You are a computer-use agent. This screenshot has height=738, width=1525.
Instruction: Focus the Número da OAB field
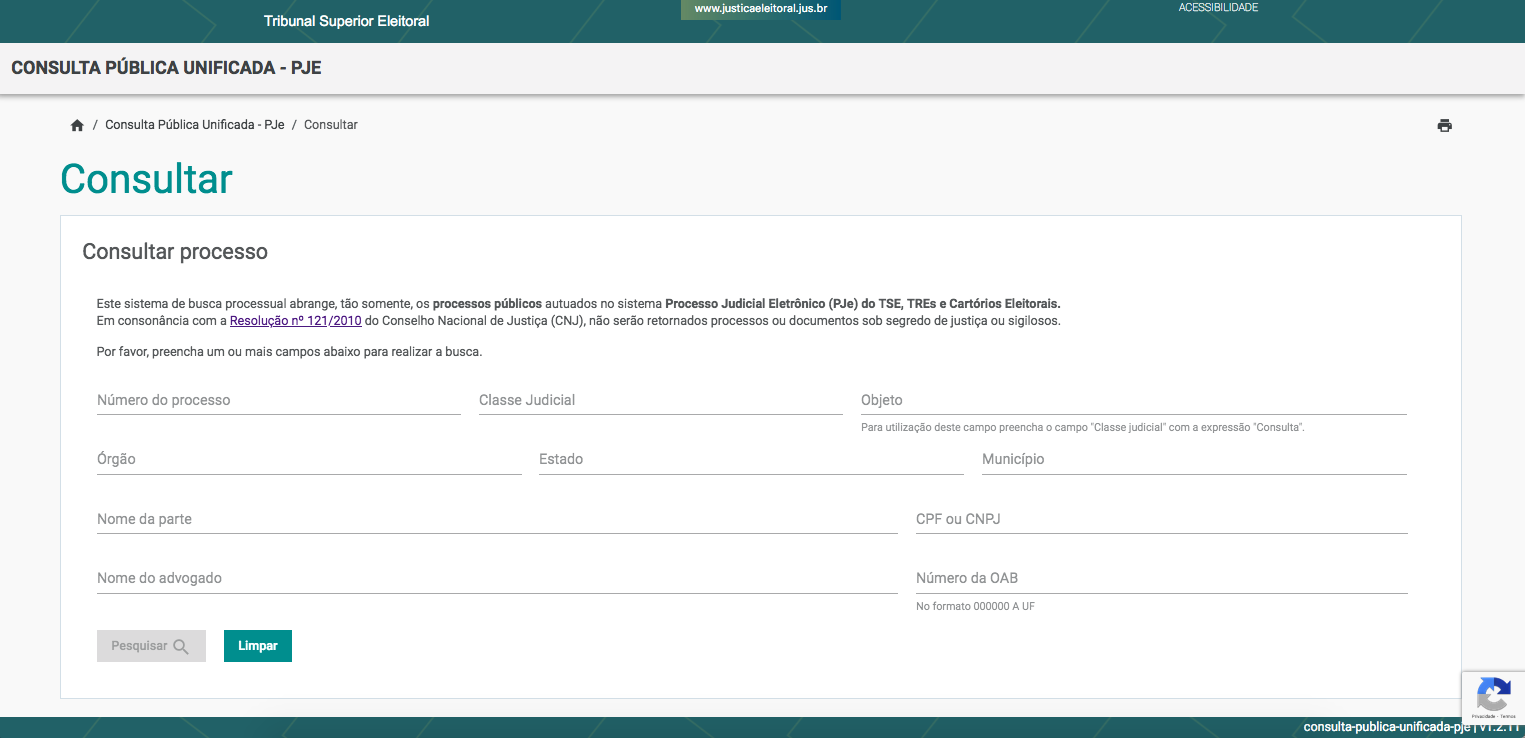(1162, 579)
